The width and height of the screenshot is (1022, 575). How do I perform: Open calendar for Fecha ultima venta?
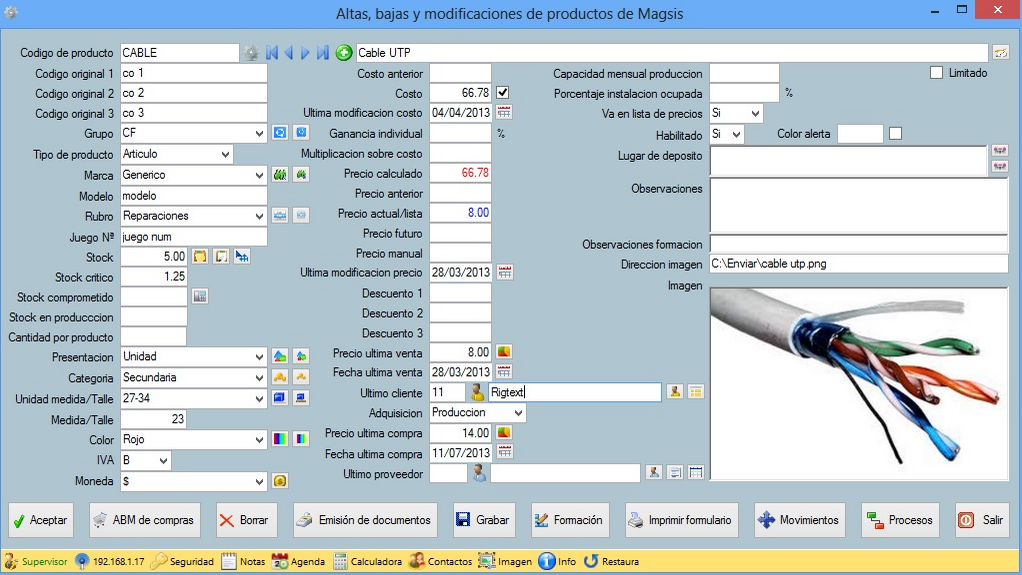point(504,372)
